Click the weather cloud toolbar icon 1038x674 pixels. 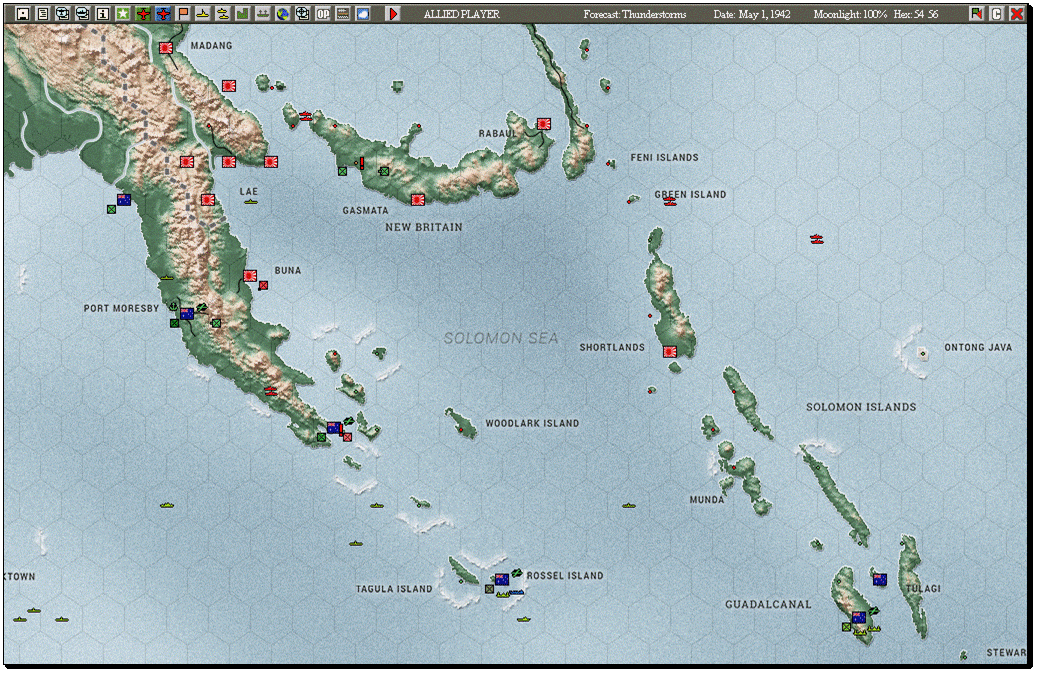click(363, 13)
